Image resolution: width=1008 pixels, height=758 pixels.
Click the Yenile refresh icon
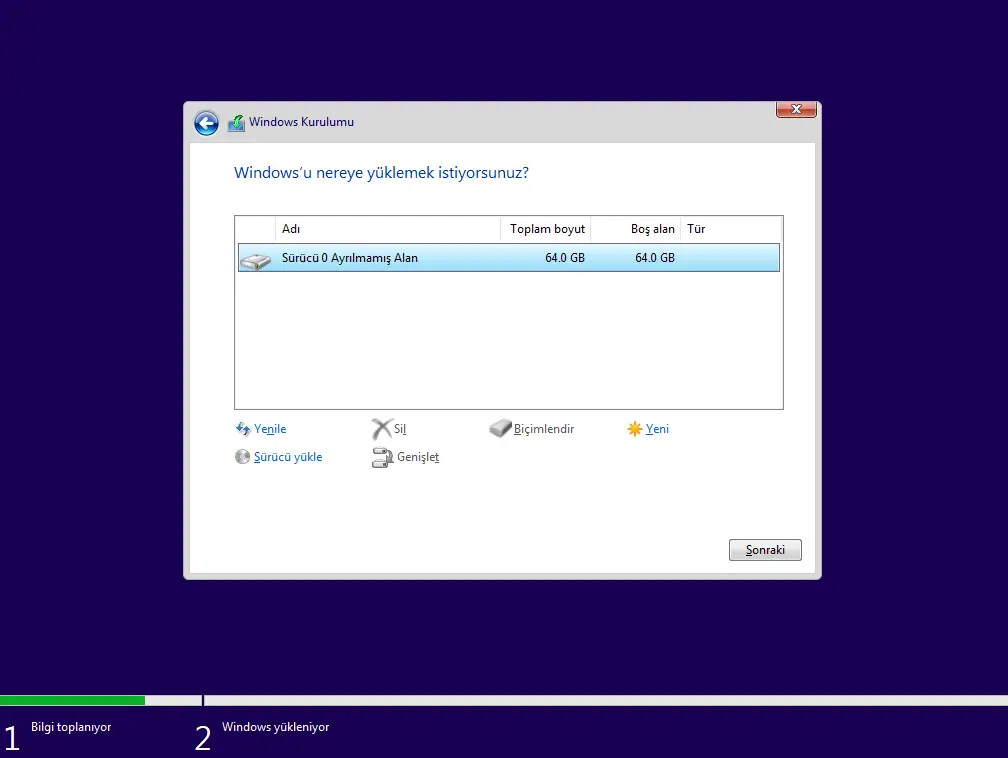point(243,429)
